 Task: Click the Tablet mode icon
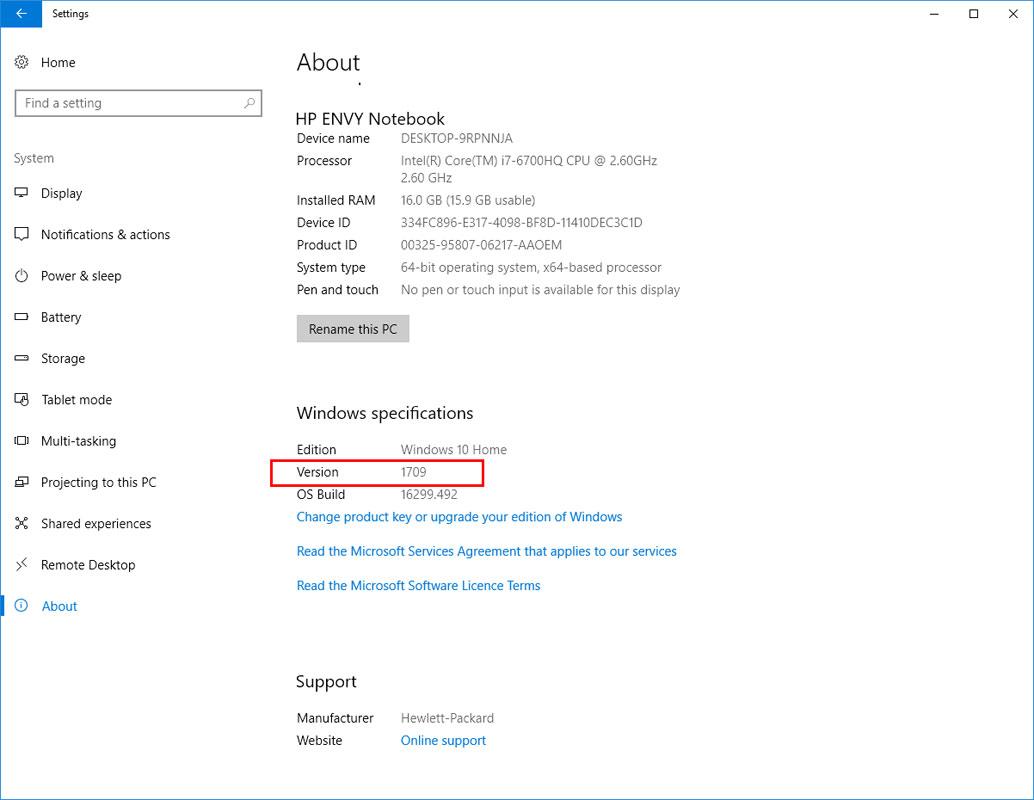22,399
